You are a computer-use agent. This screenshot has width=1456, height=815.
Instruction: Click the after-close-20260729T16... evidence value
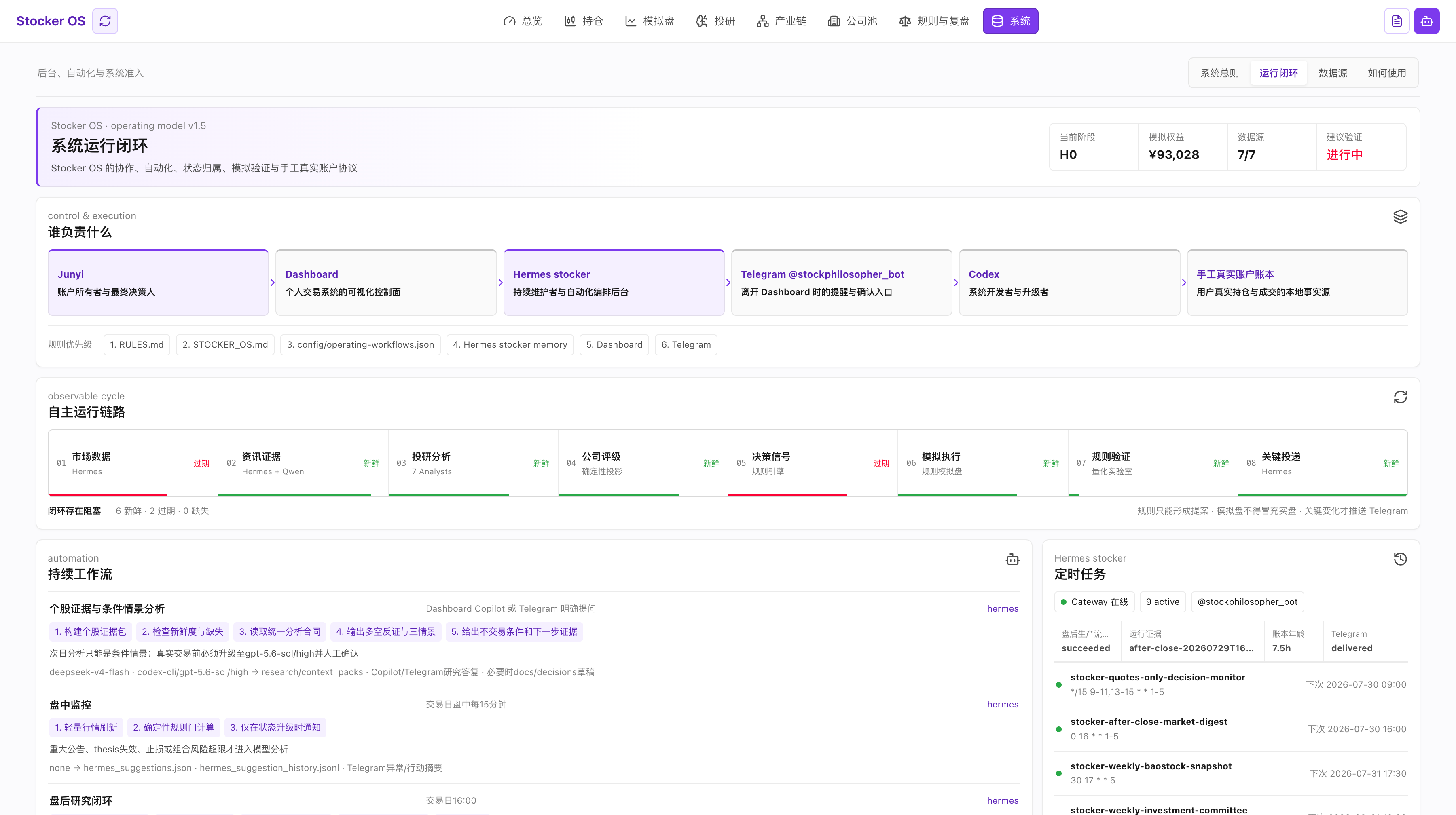click(1191, 648)
